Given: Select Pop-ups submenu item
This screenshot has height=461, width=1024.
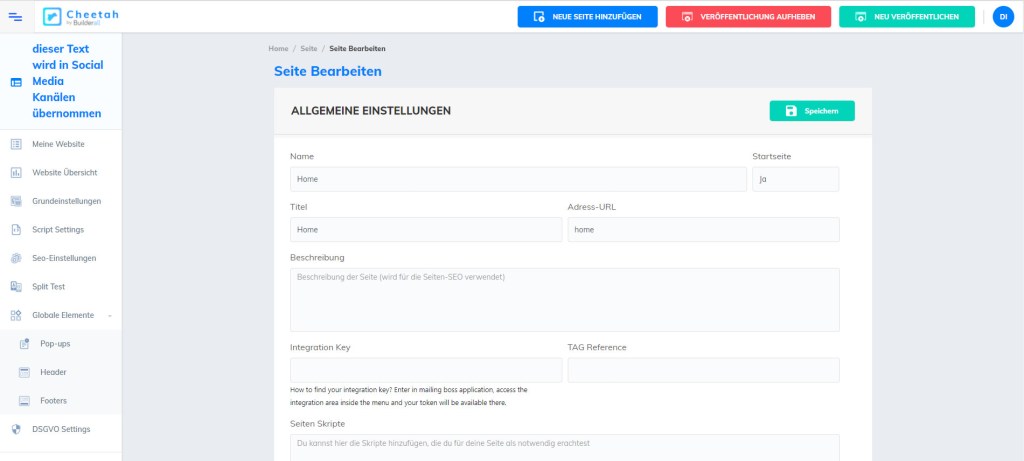Looking at the screenshot, I should (55, 344).
